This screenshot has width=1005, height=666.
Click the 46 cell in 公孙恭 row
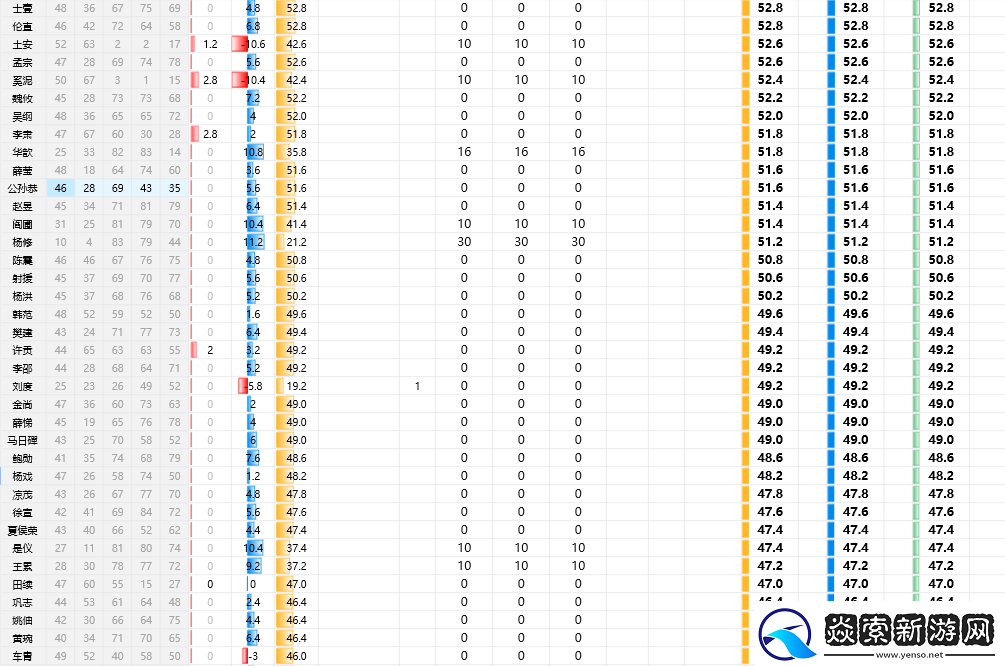click(61, 188)
